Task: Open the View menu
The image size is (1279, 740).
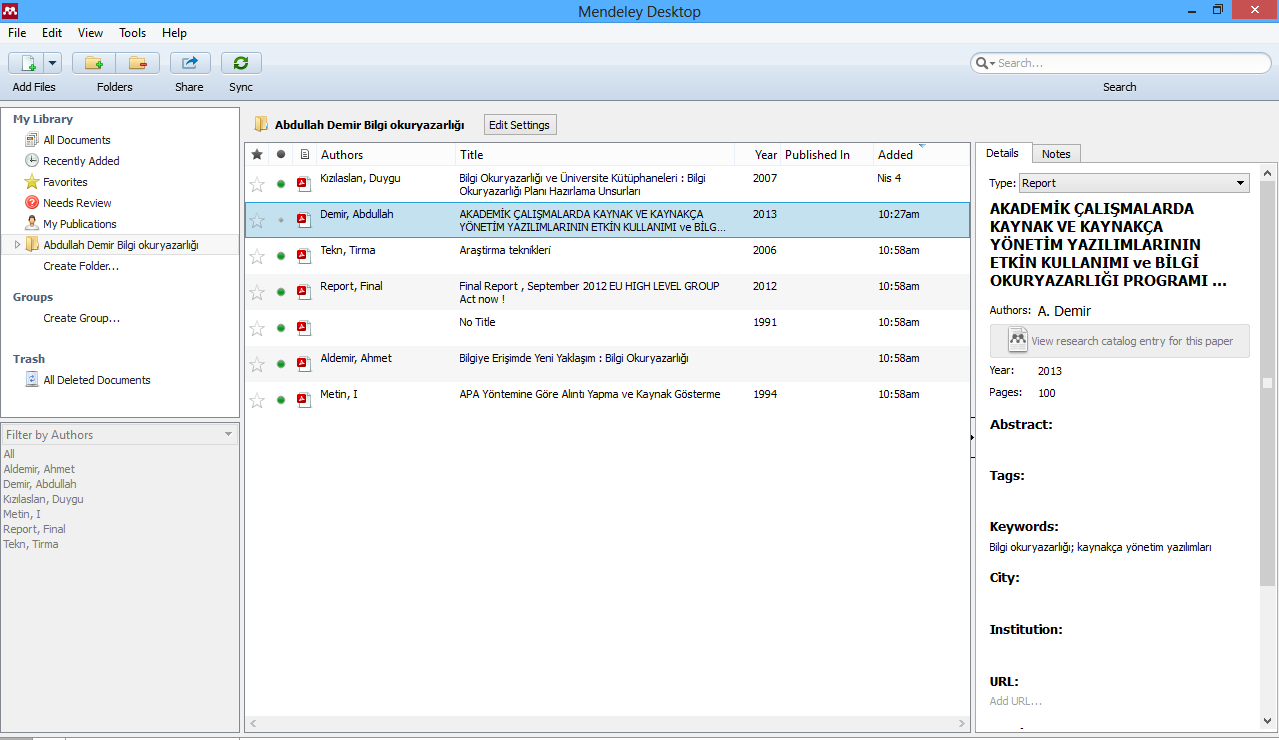Action: pos(90,33)
